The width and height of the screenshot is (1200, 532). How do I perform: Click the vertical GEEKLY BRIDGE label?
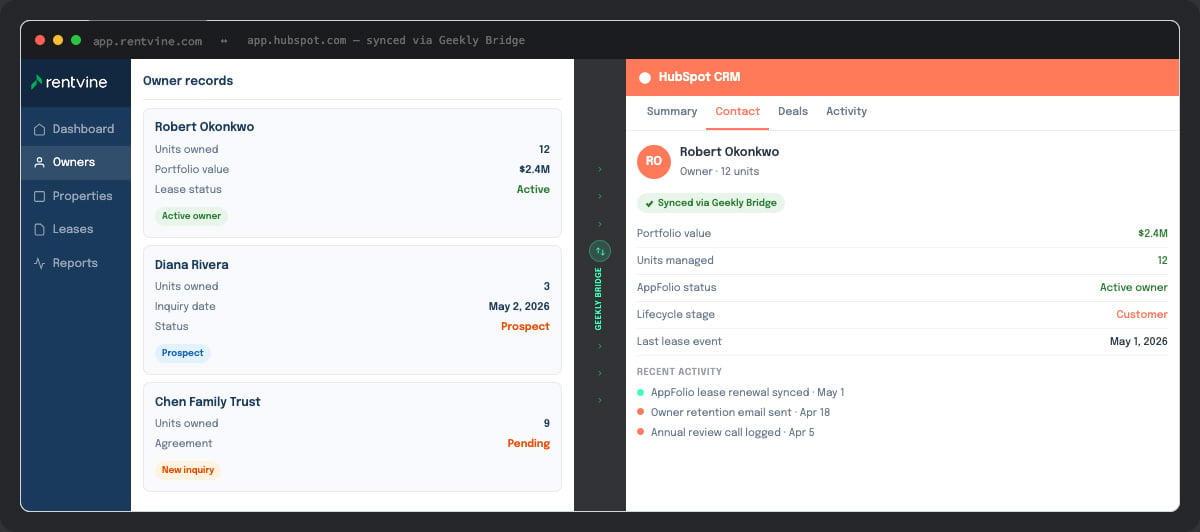click(599, 298)
